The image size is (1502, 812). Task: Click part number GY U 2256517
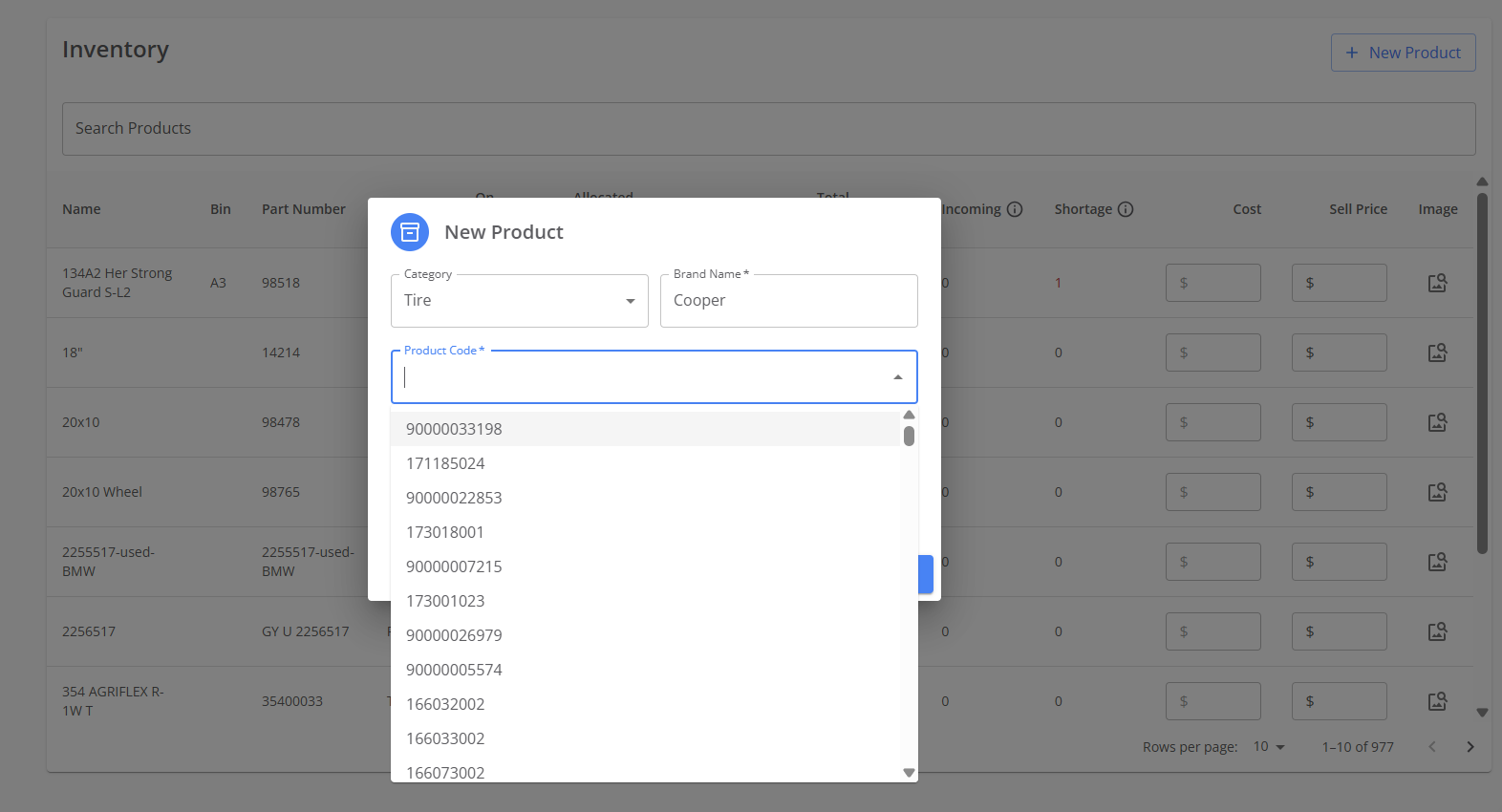306,631
